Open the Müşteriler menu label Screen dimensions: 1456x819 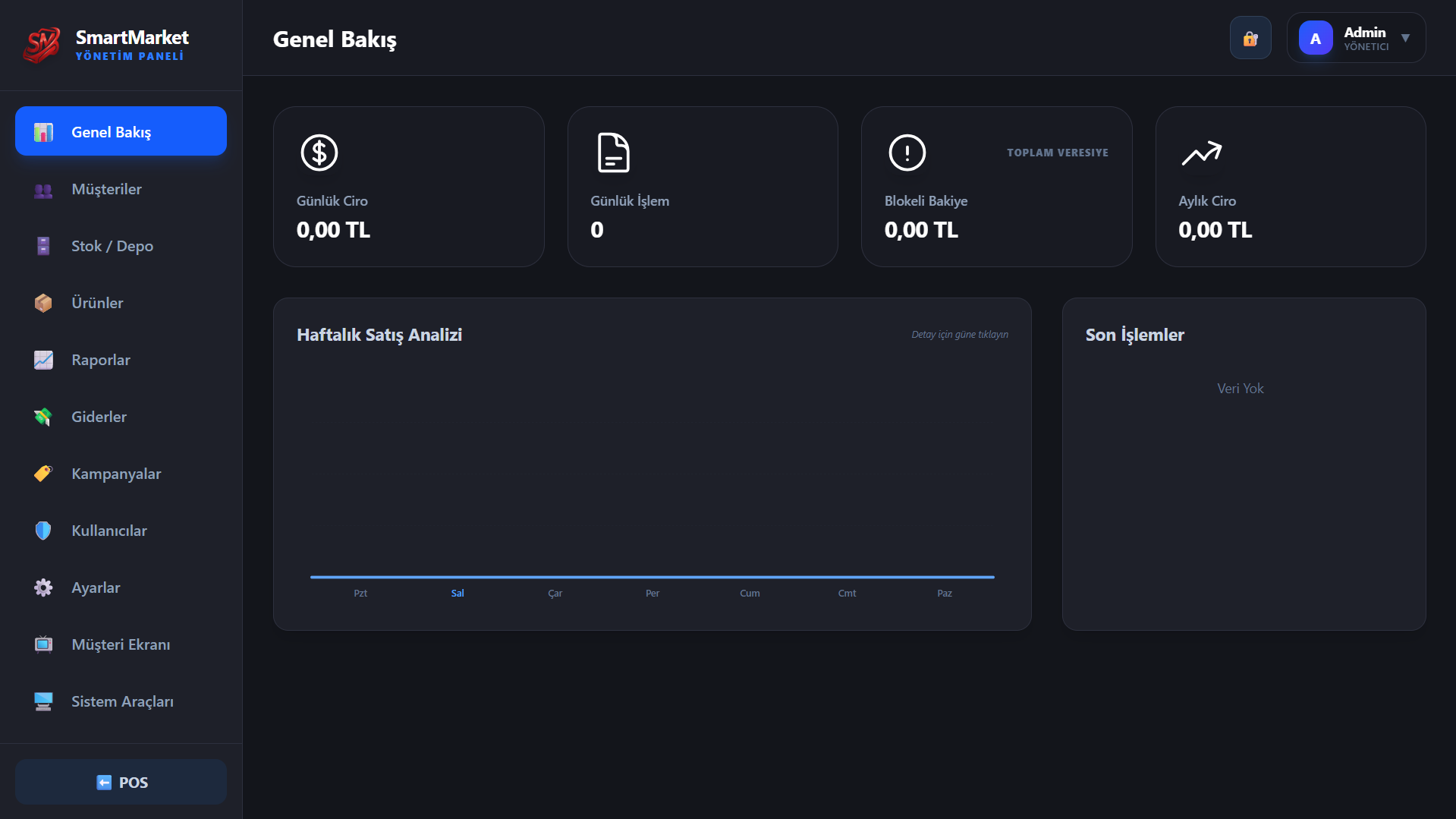[x=107, y=189]
